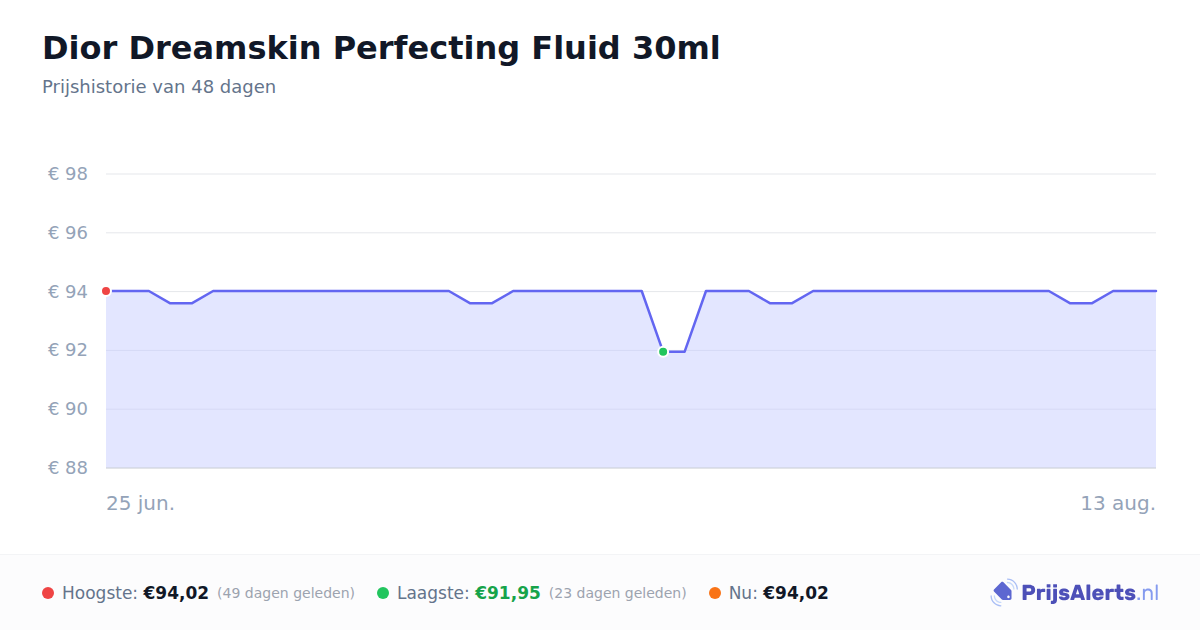
Task: Click the red highest price dot on chart
Action: (x=106, y=291)
